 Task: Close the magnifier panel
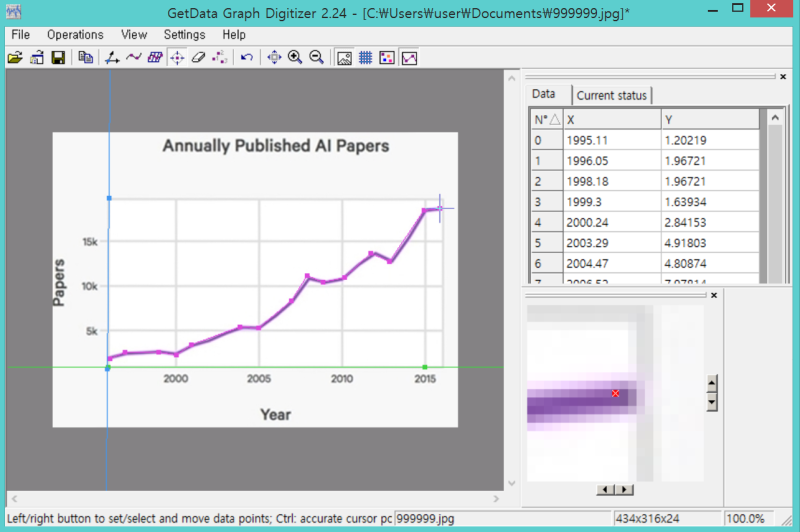714,295
